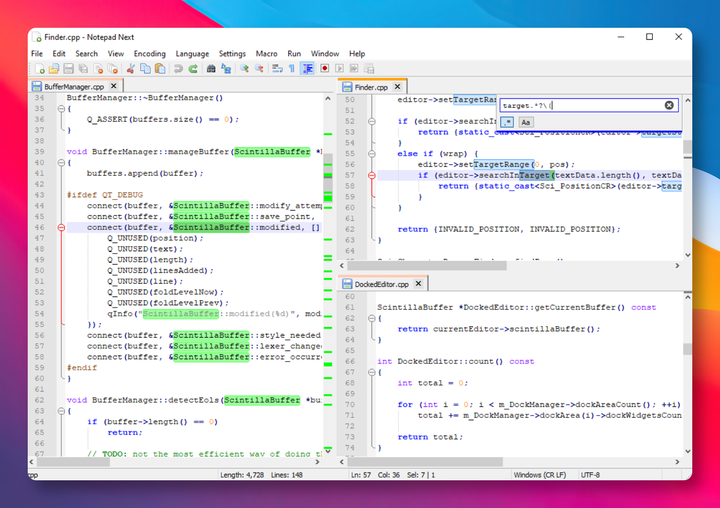Collapse fold at line 35 in BufferManager
Image resolution: width=720 pixels, height=508 pixels.
coord(61,109)
